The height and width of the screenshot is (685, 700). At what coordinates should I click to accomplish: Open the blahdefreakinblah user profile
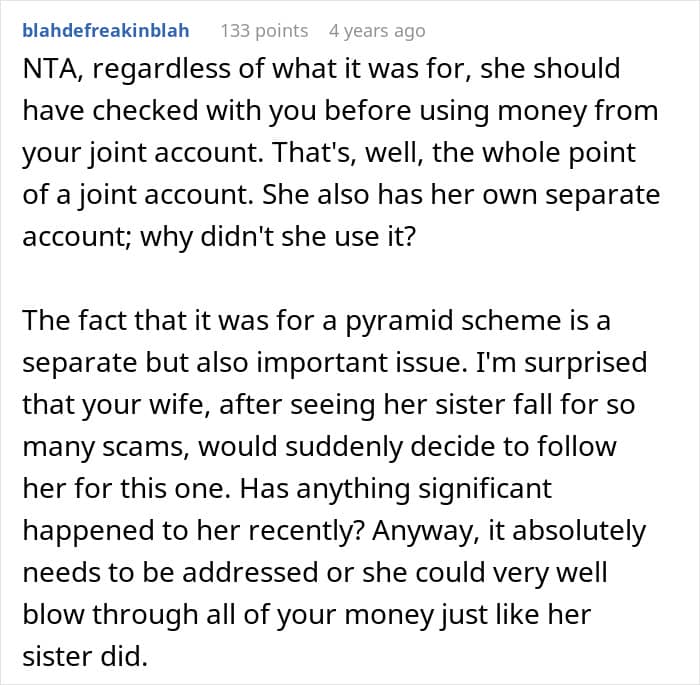[x=107, y=31]
